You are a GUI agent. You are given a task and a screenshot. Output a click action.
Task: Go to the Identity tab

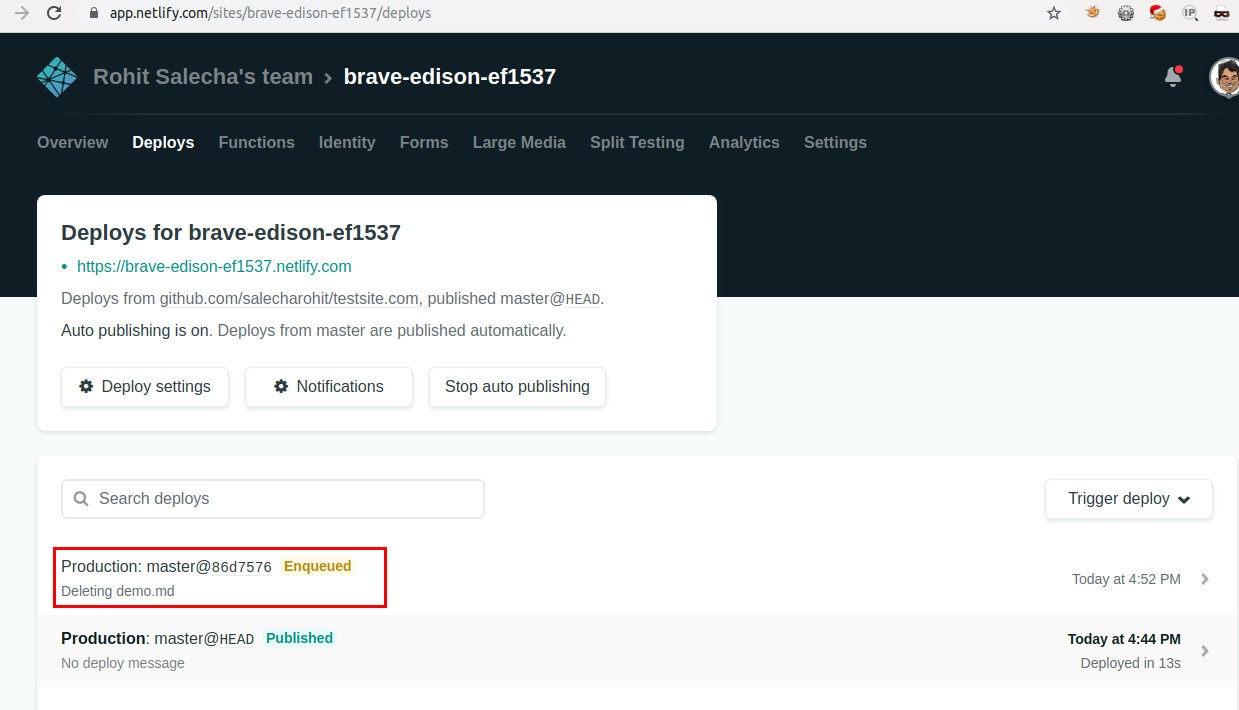click(347, 143)
